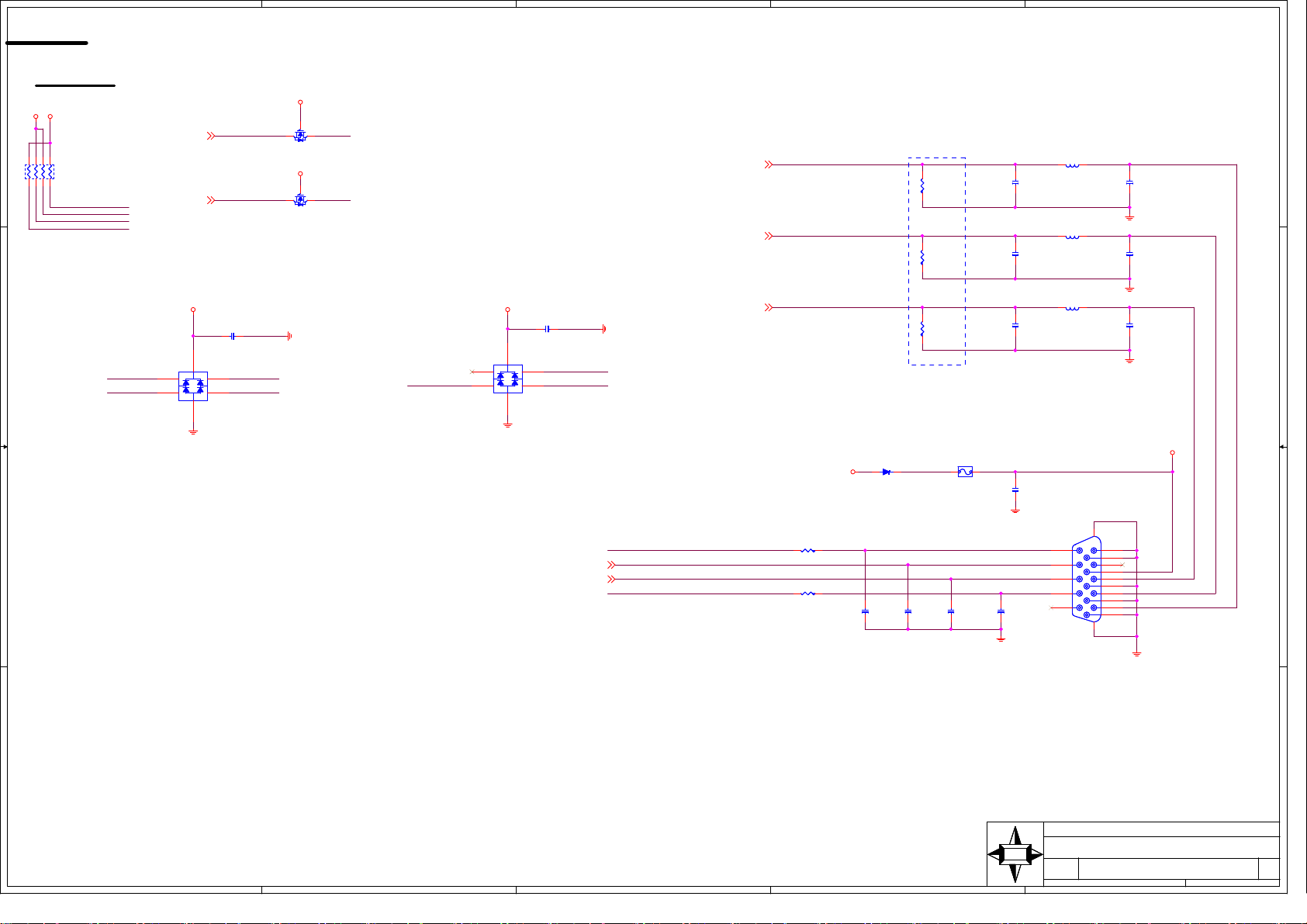This screenshot has width=1307, height=924.
Task: Select leftmost capacitor in four-capacitor row
Action: pos(866,611)
